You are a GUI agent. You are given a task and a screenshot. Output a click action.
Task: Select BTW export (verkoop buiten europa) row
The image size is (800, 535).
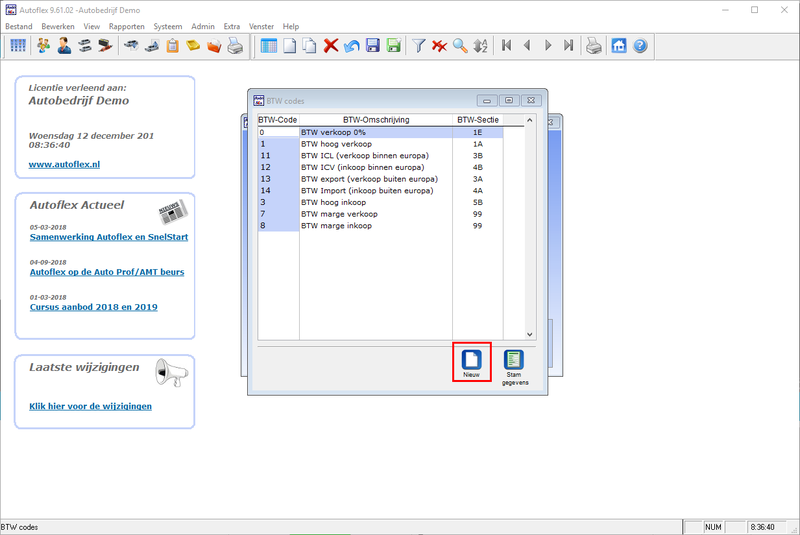tap(380, 179)
